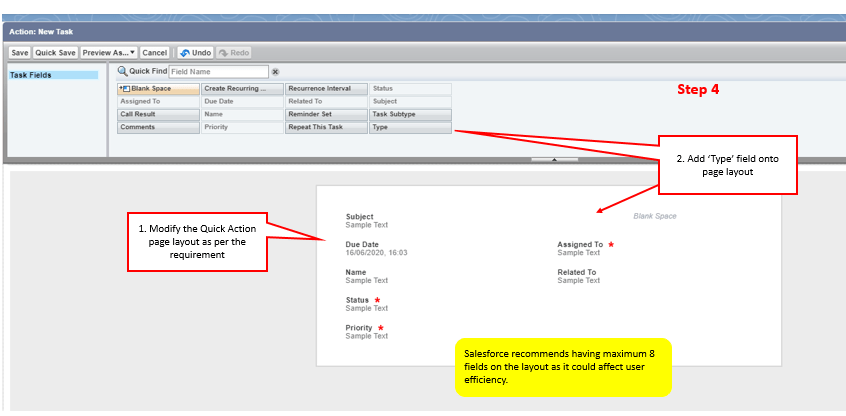Screen dimensions: 846x416
Task: Click the Quick Find magnifier icon
Action: [x=123, y=72]
